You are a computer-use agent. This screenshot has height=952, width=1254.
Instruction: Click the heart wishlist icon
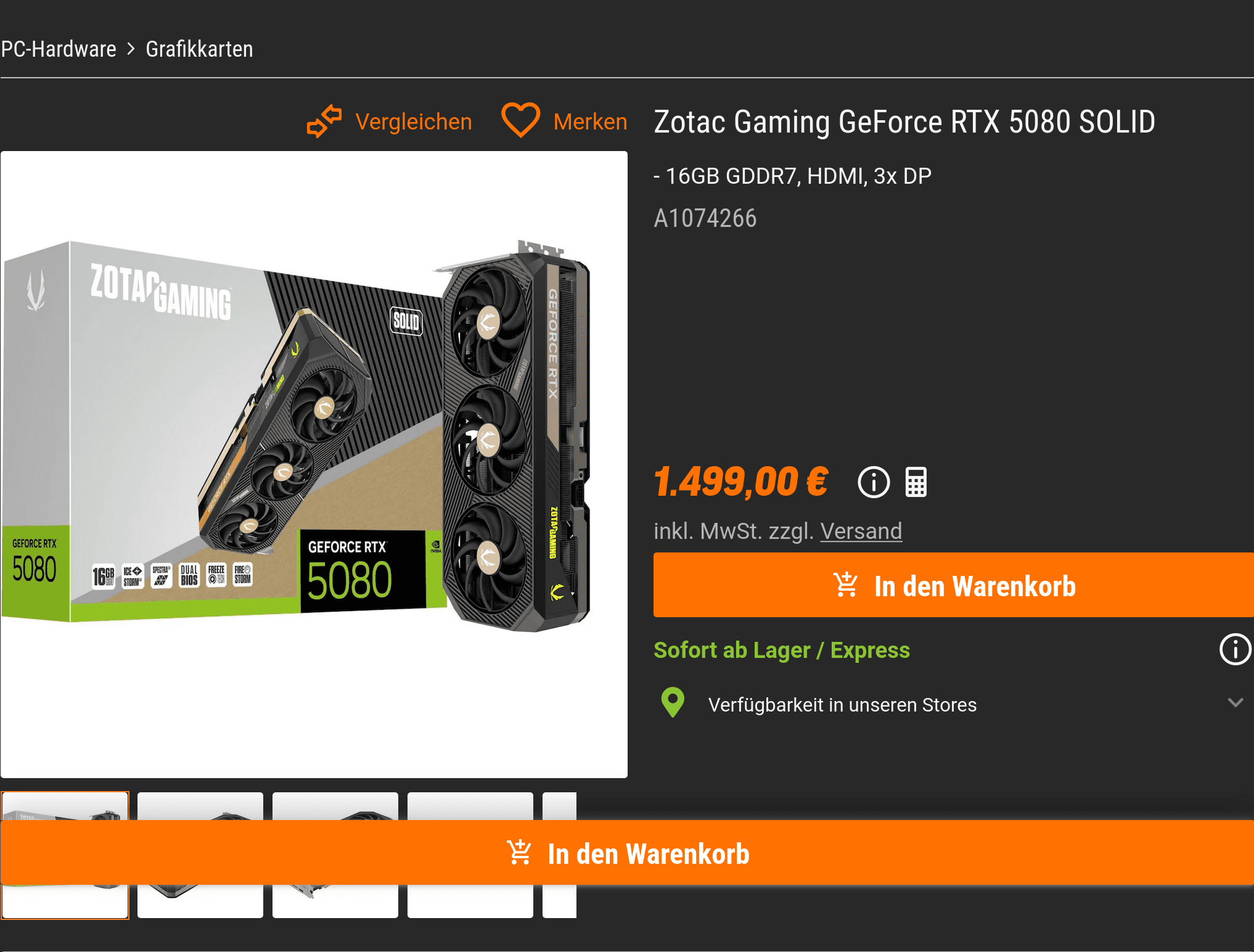click(x=520, y=120)
